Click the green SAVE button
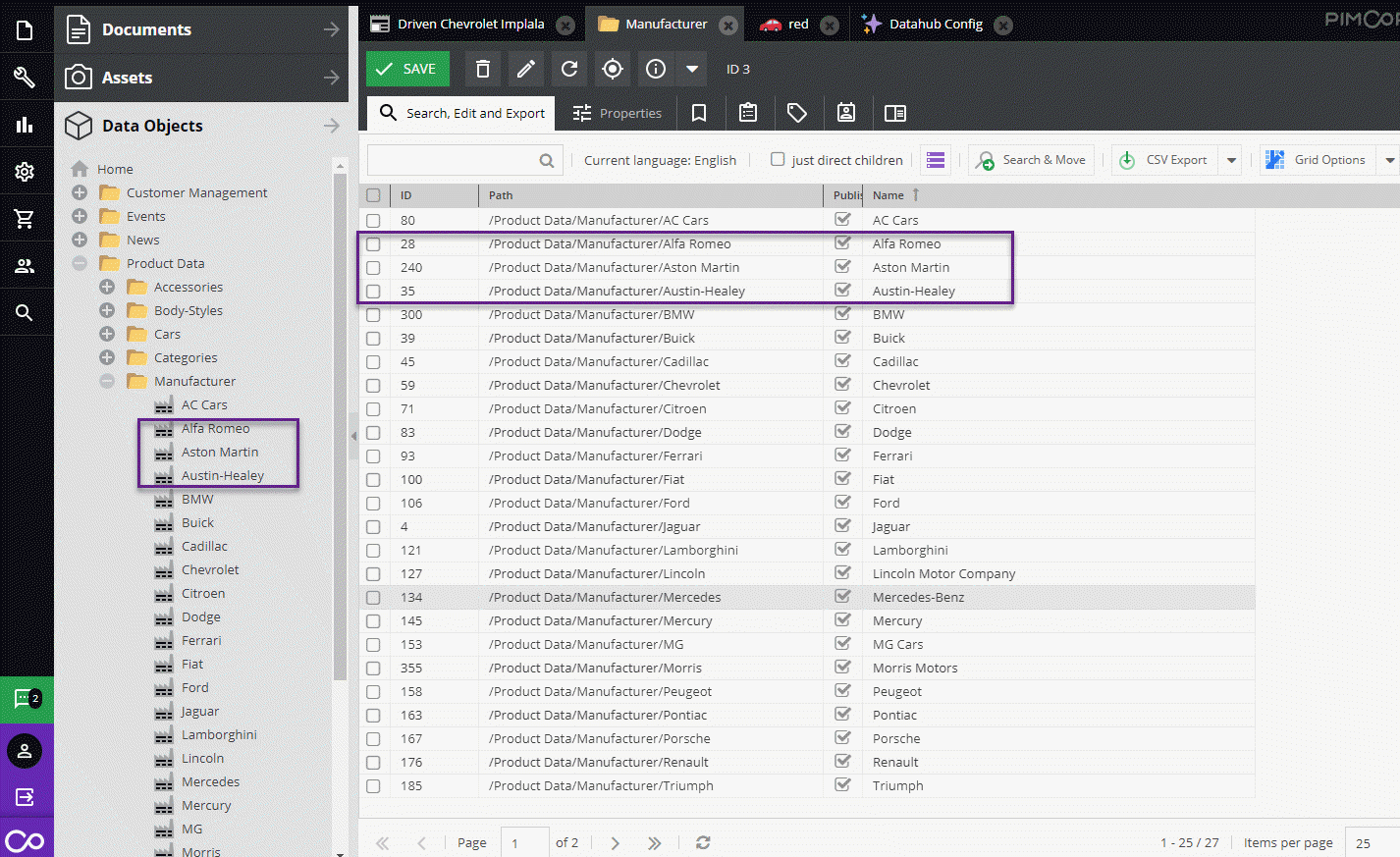The image size is (1400, 857). [407, 69]
